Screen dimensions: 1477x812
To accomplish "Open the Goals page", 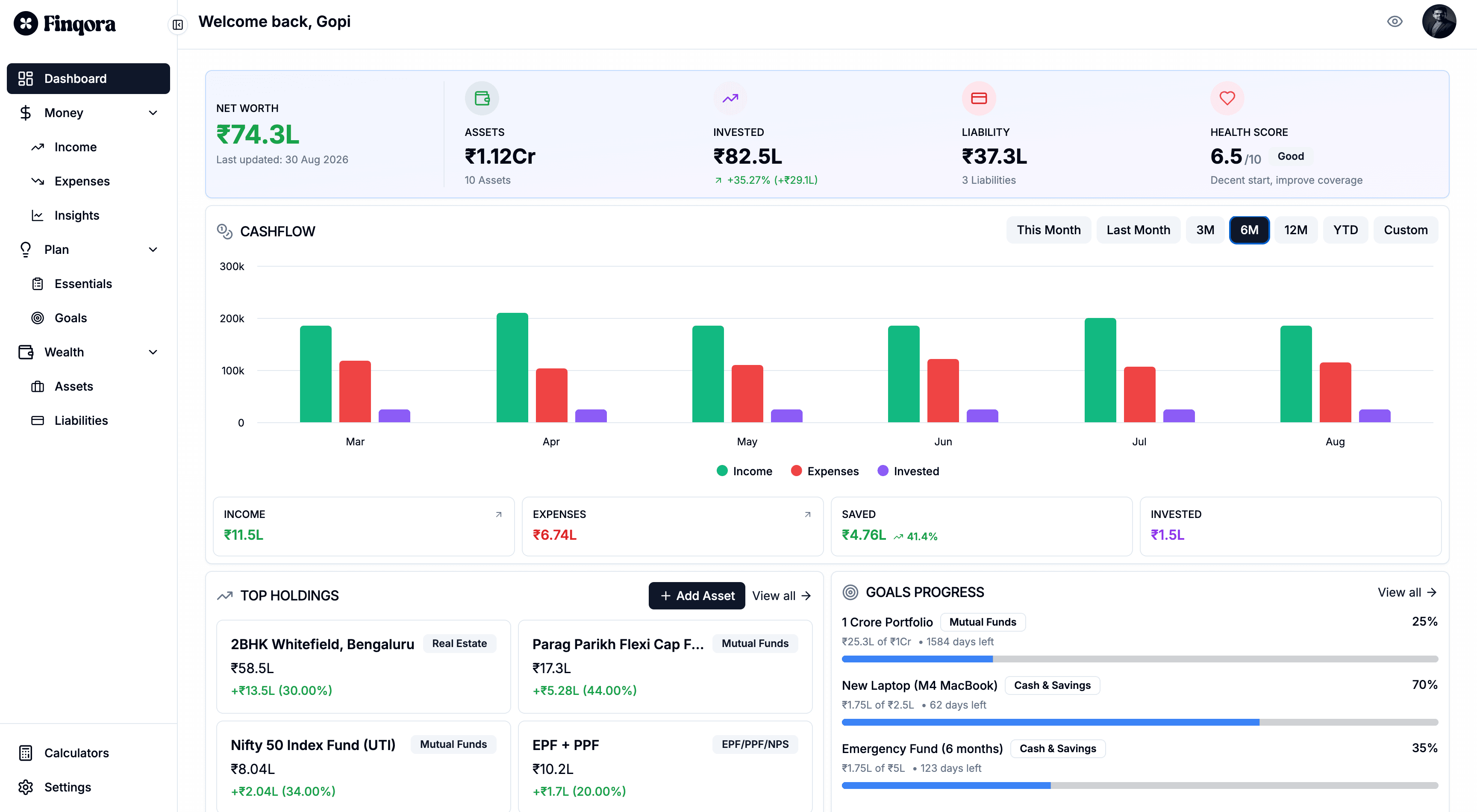I will (x=71, y=318).
